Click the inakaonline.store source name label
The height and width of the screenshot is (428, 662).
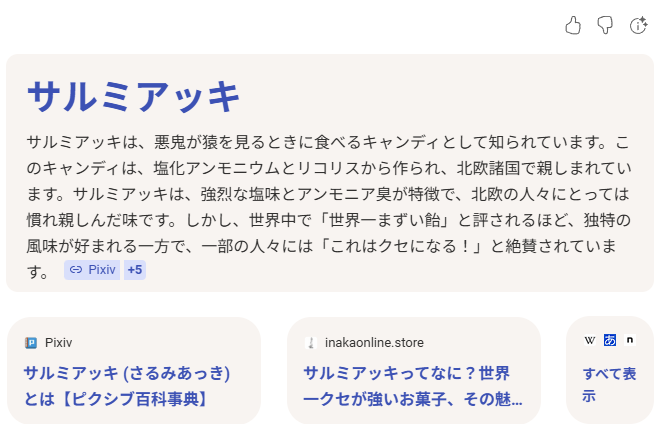point(369,342)
